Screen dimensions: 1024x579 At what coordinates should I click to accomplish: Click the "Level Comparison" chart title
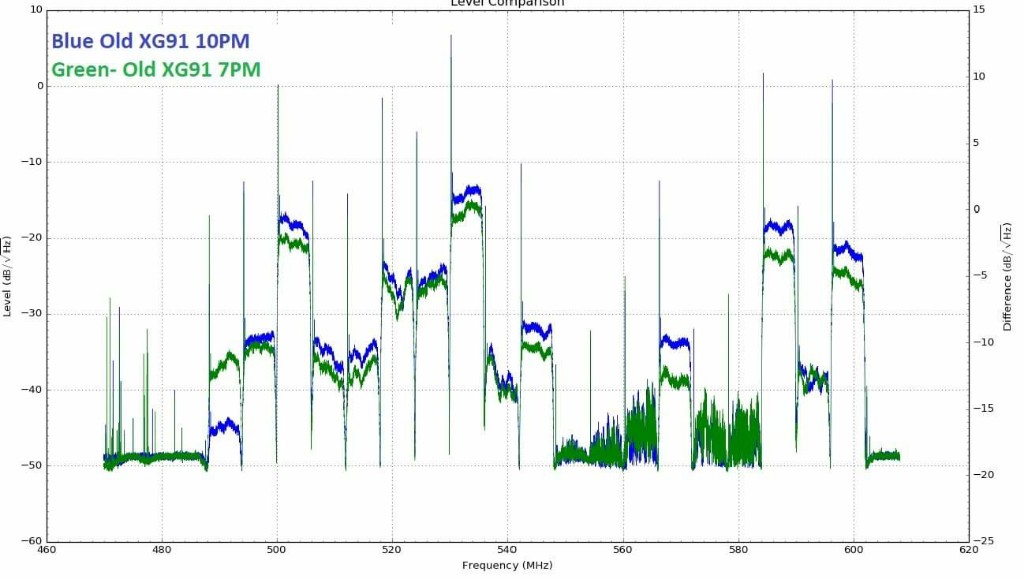(507, 3)
